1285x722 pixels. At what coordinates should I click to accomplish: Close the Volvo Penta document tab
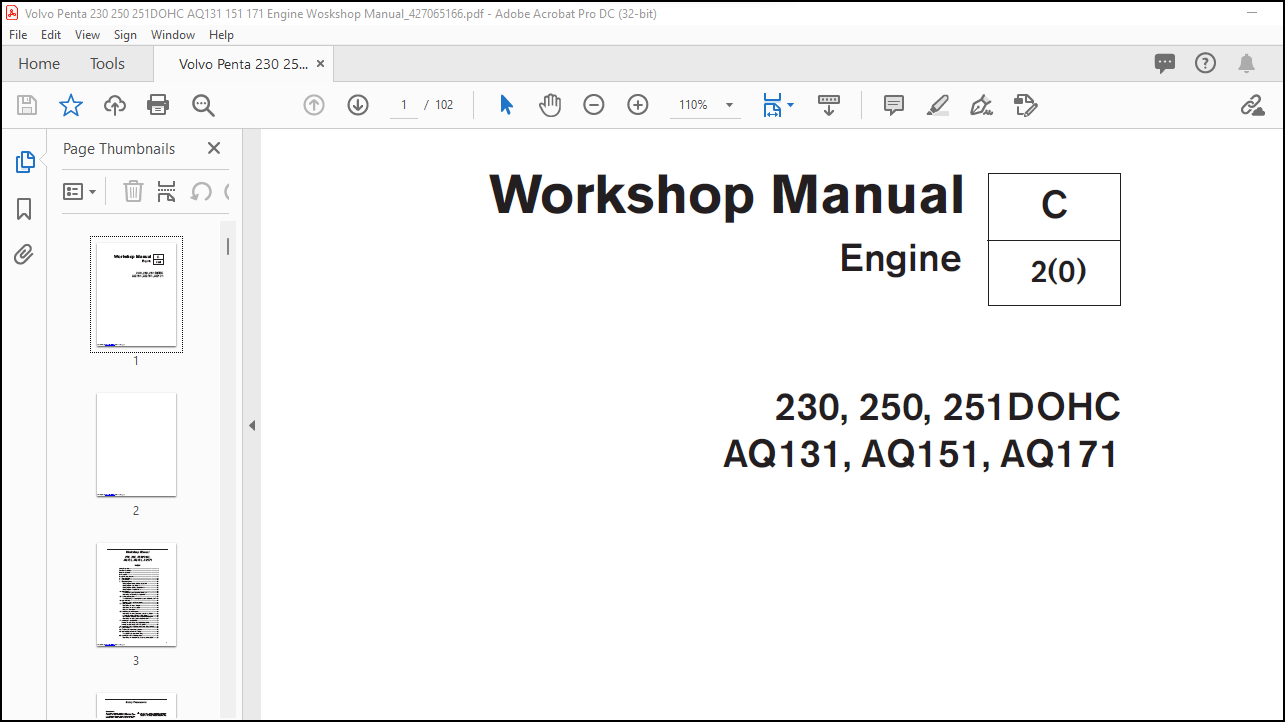click(320, 64)
